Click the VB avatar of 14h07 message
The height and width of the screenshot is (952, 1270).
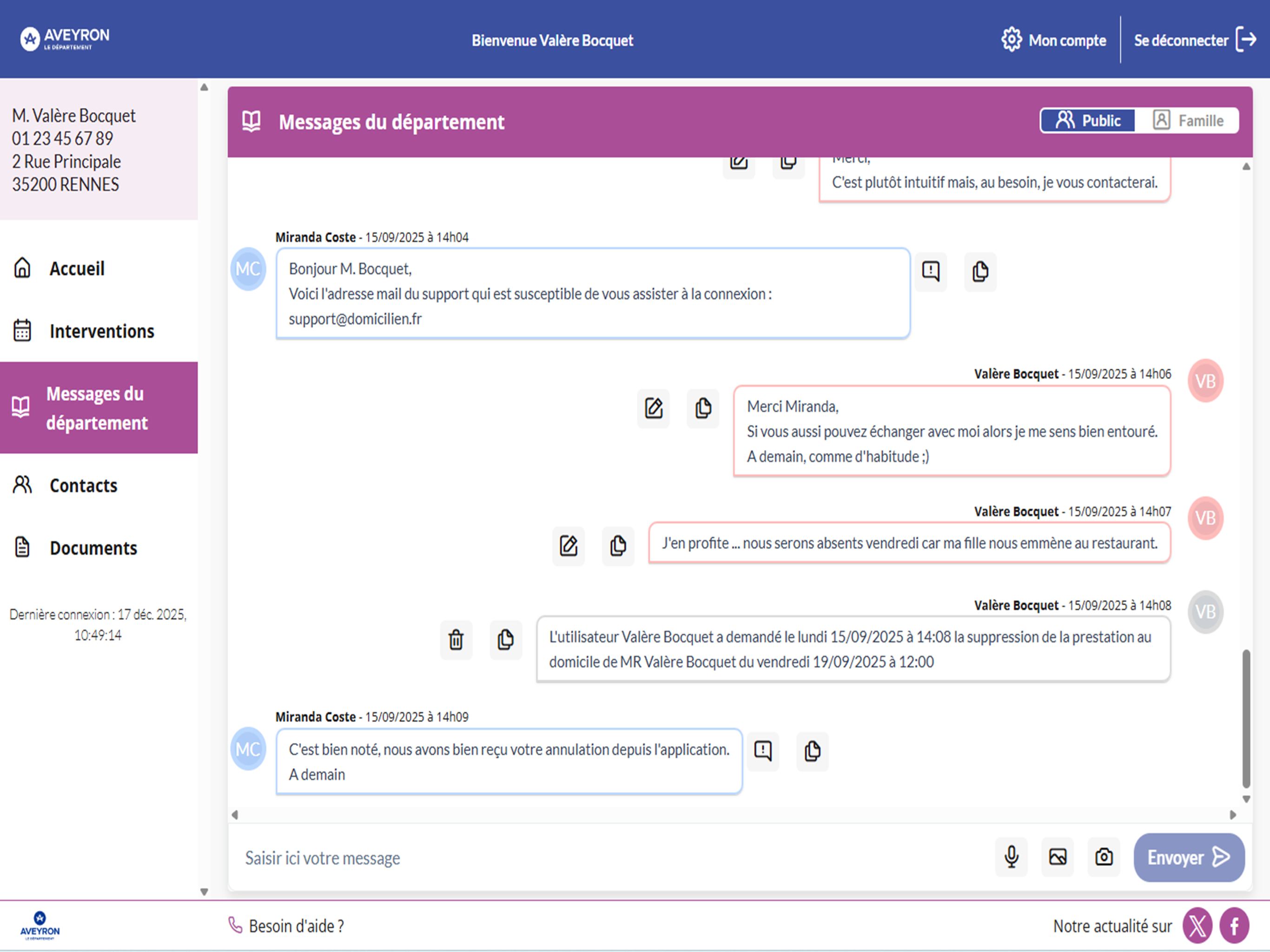[x=1205, y=518]
